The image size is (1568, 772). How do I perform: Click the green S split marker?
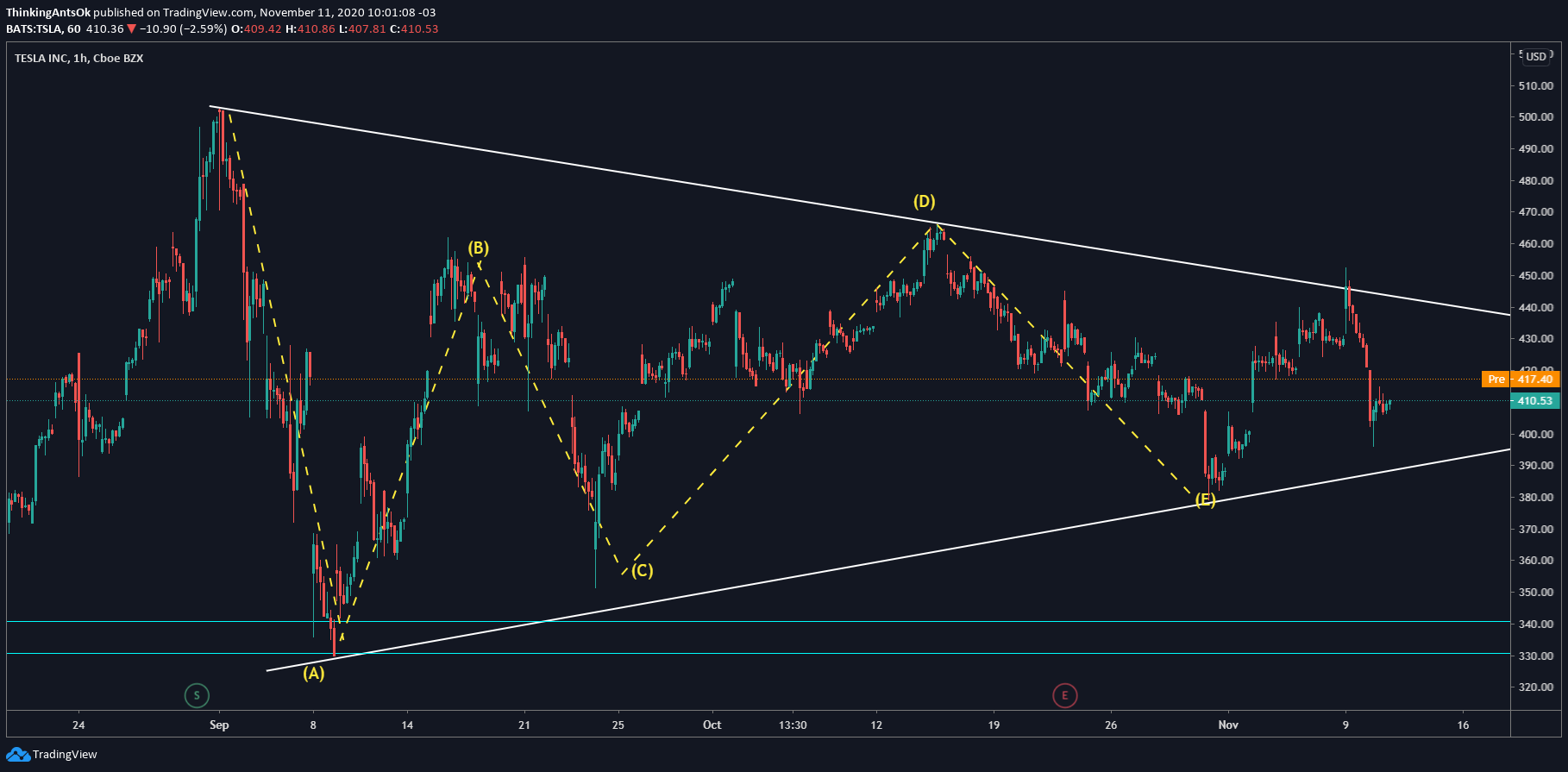(197, 695)
